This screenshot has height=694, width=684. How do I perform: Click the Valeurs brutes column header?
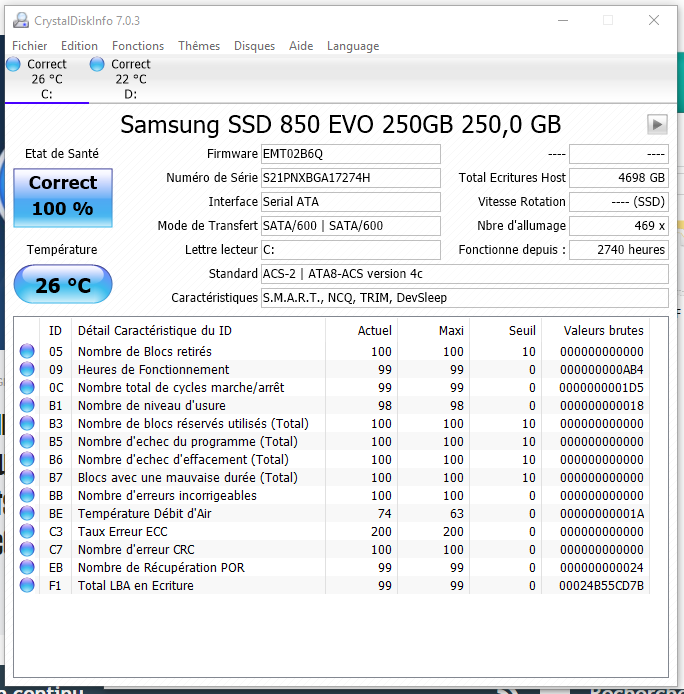(595, 331)
